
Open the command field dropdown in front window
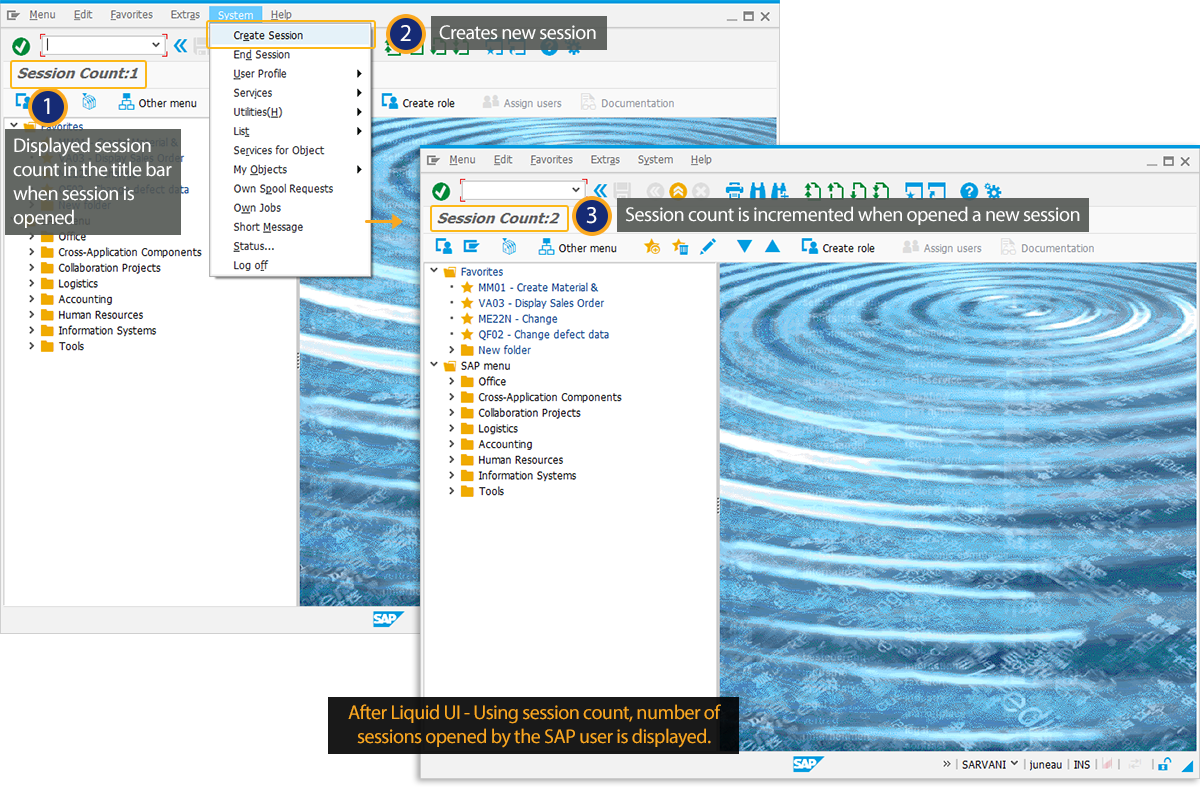[576, 190]
